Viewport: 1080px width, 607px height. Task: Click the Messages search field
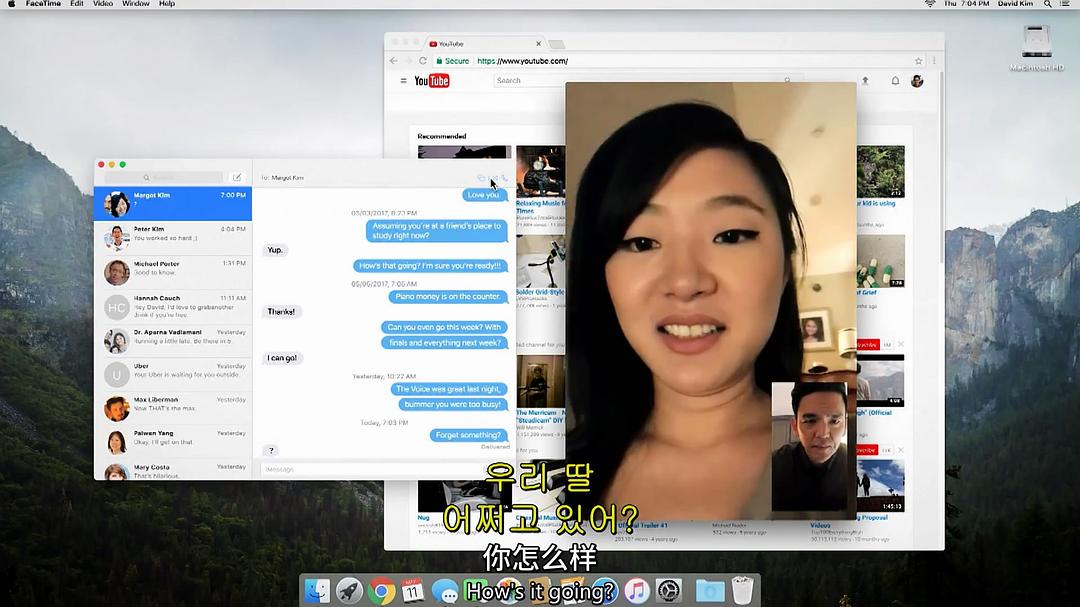[163, 178]
